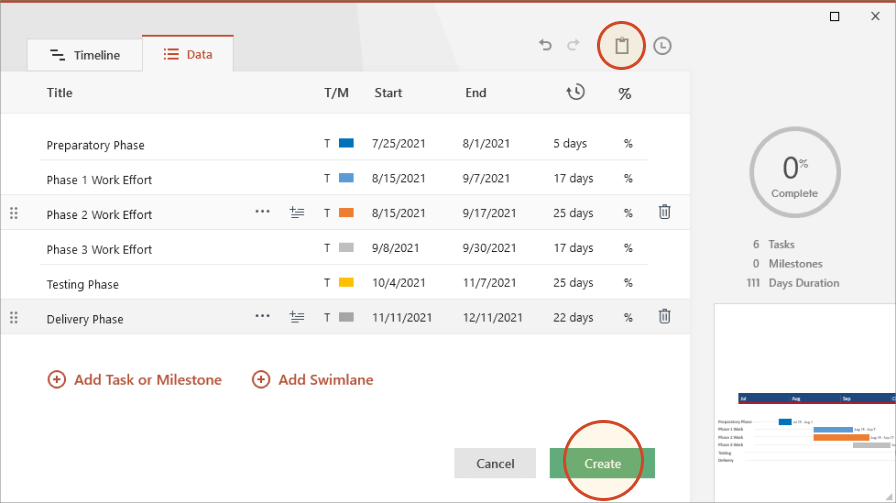The width and height of the screenshot is (896, 503).
Task: Select the Data tab
Action: (188, 54)
